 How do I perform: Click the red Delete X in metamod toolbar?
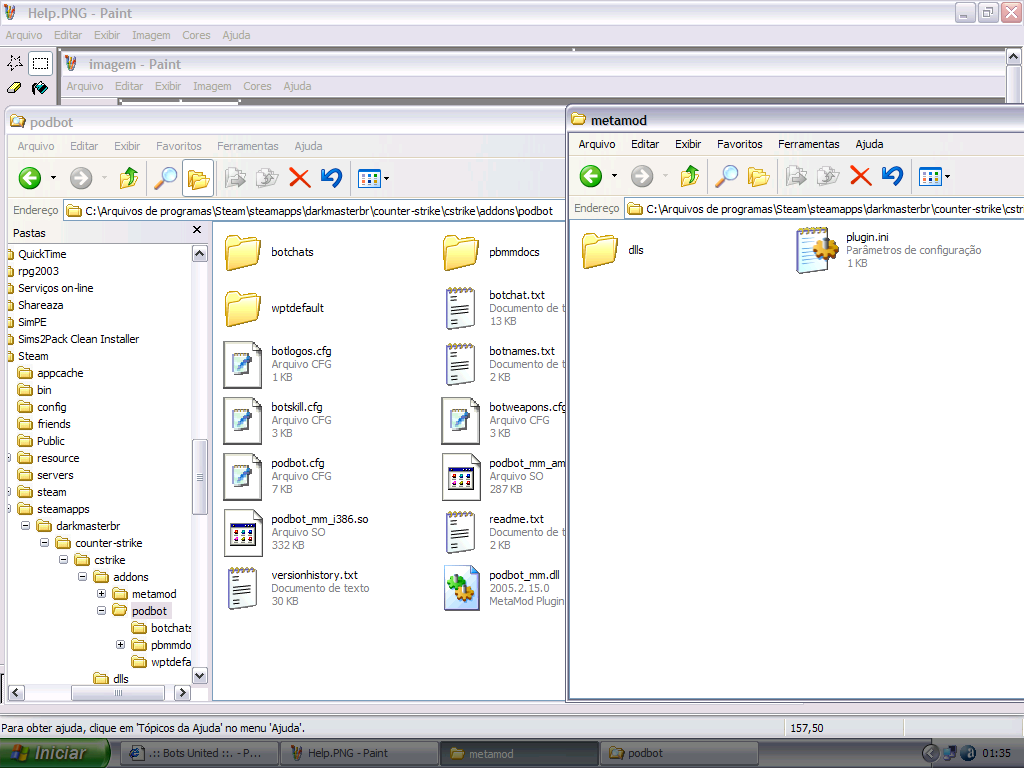(x=861, y=176)
